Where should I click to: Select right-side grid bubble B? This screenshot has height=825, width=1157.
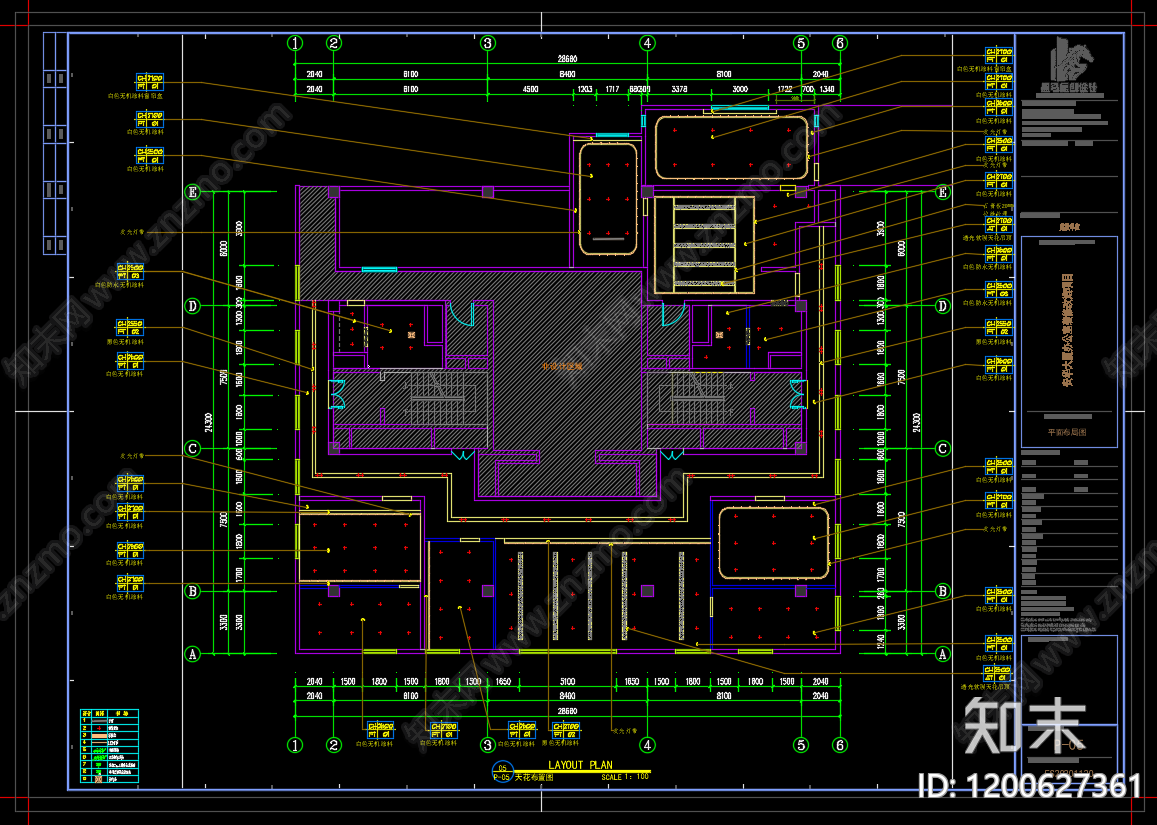pyautogui.click(x=942, y=590)
